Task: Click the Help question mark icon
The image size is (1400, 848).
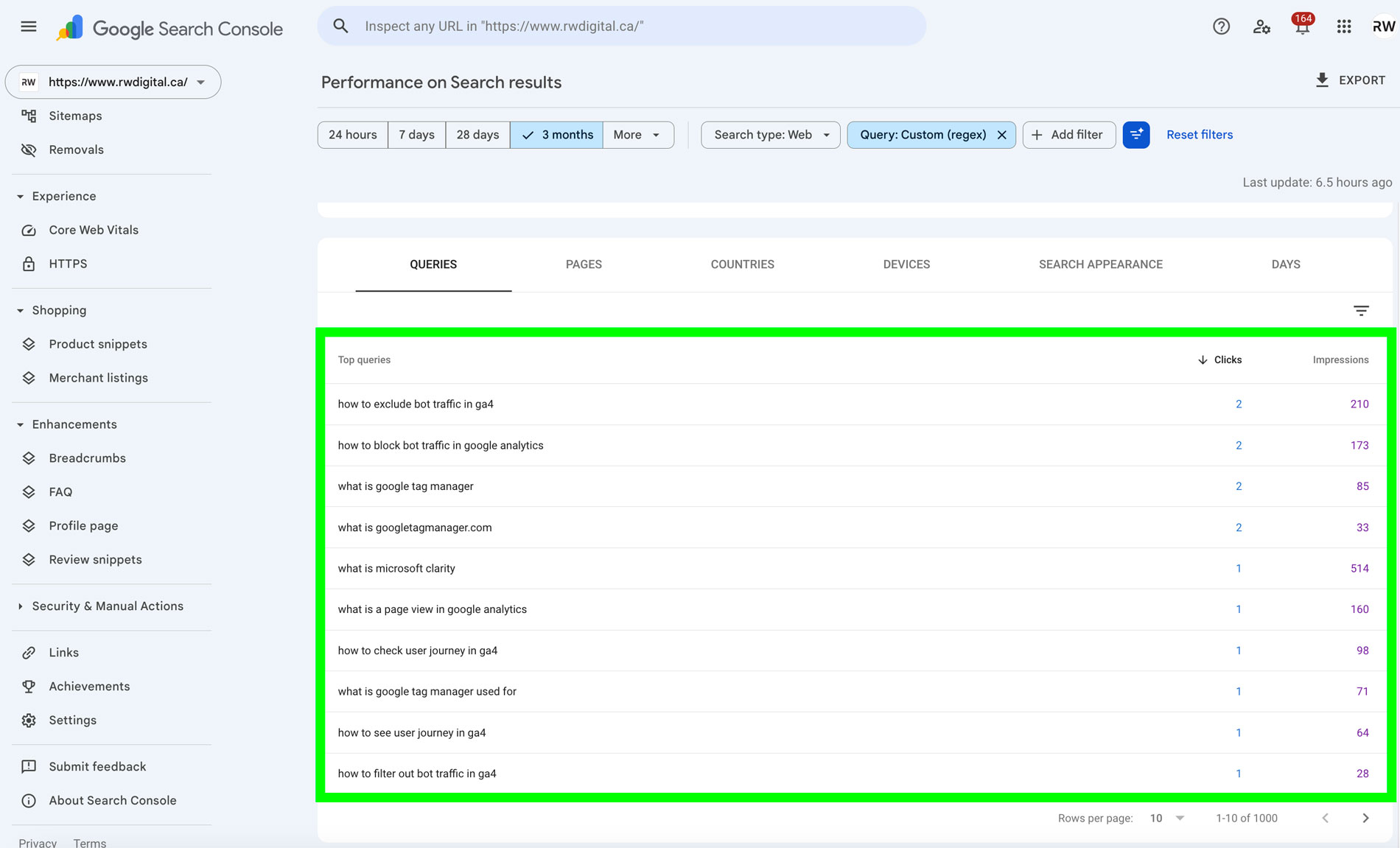Action: tap(1221, 27)
